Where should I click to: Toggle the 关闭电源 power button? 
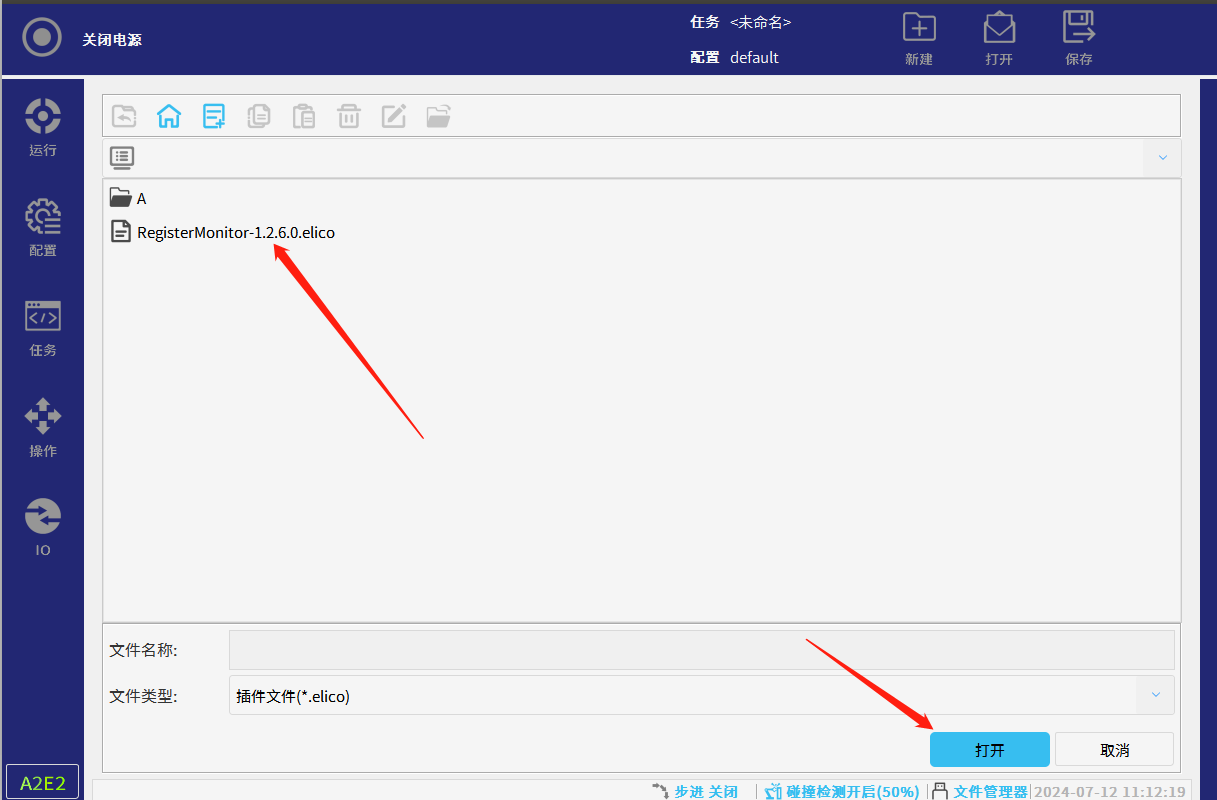click(42, 38)
